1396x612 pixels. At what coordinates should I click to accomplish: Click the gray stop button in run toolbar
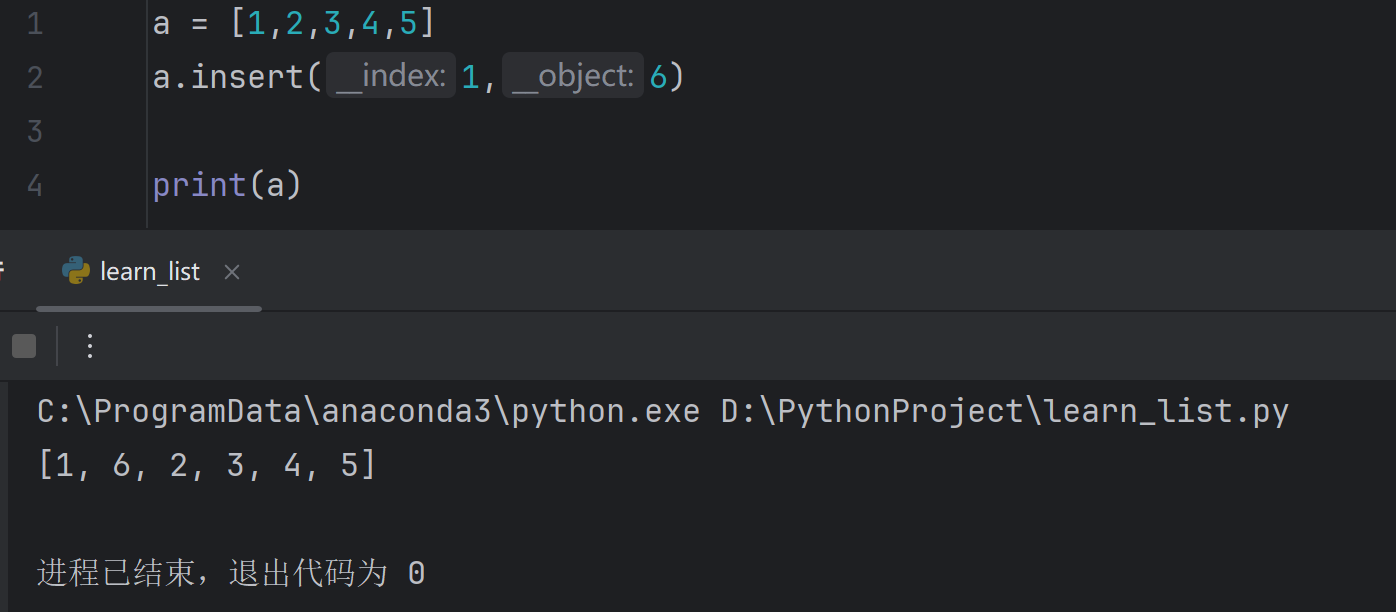coord(24,346)
